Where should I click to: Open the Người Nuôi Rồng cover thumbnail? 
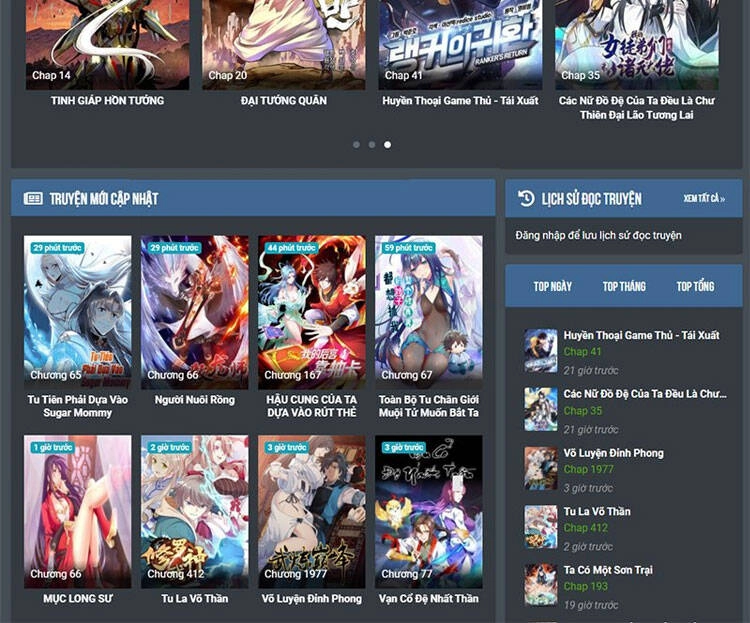(195, 312)
